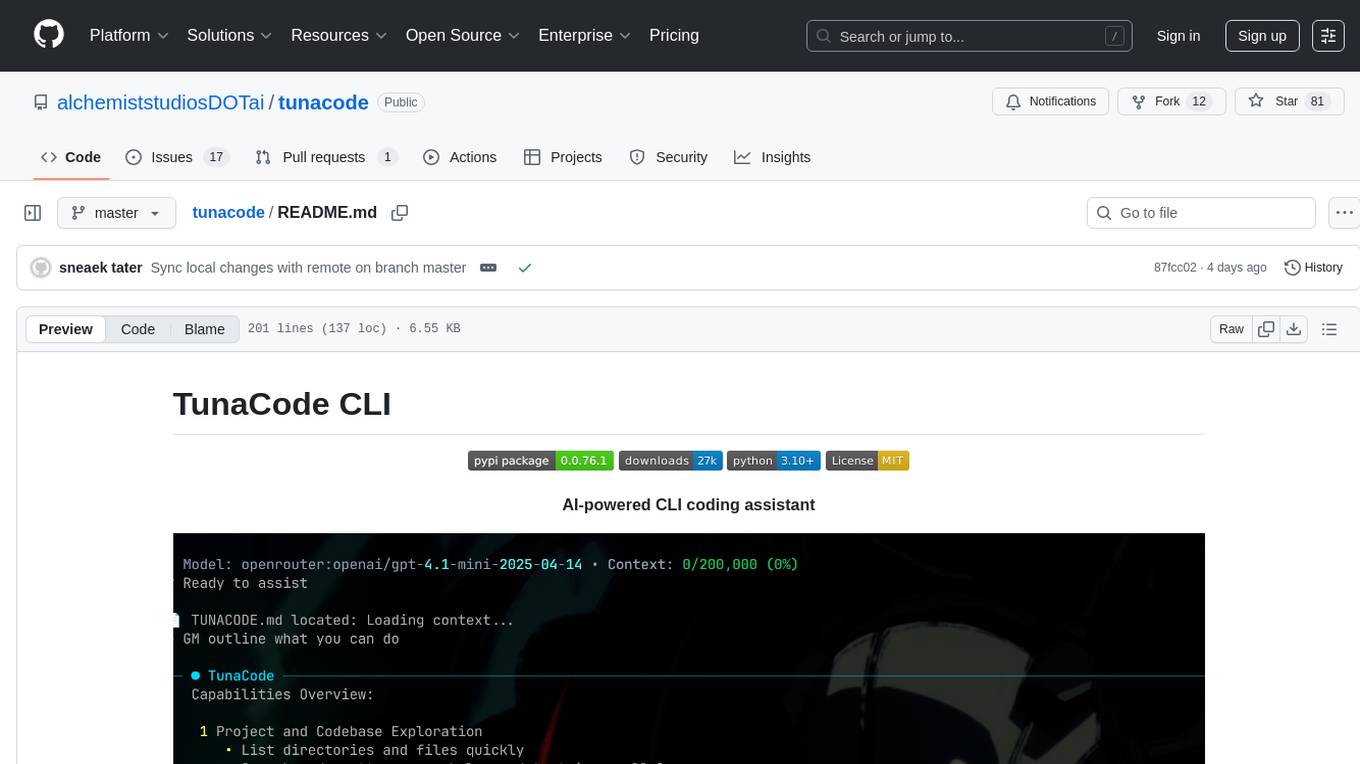Expand the commit message ellipsis
This screenshot has width=1360, height=764.
tap(488, 268)
